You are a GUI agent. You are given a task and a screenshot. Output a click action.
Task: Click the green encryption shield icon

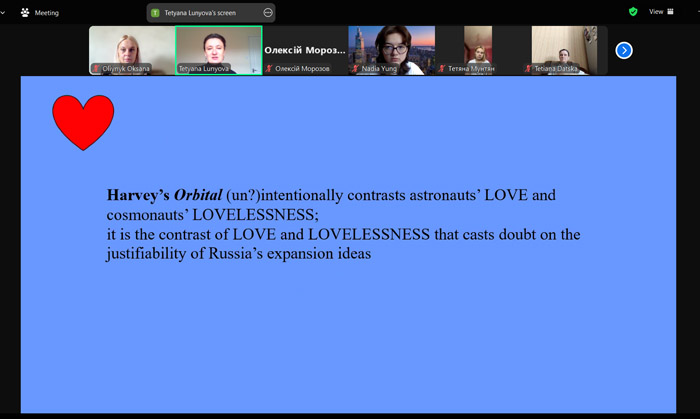[x=633, y=12]
